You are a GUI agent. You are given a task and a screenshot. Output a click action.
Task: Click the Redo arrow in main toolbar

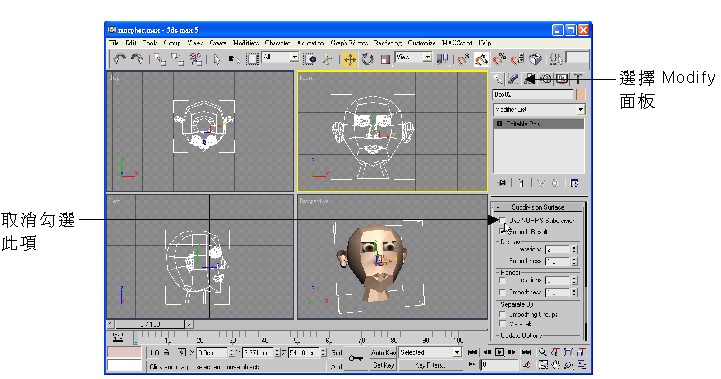(x=137, y=59)
